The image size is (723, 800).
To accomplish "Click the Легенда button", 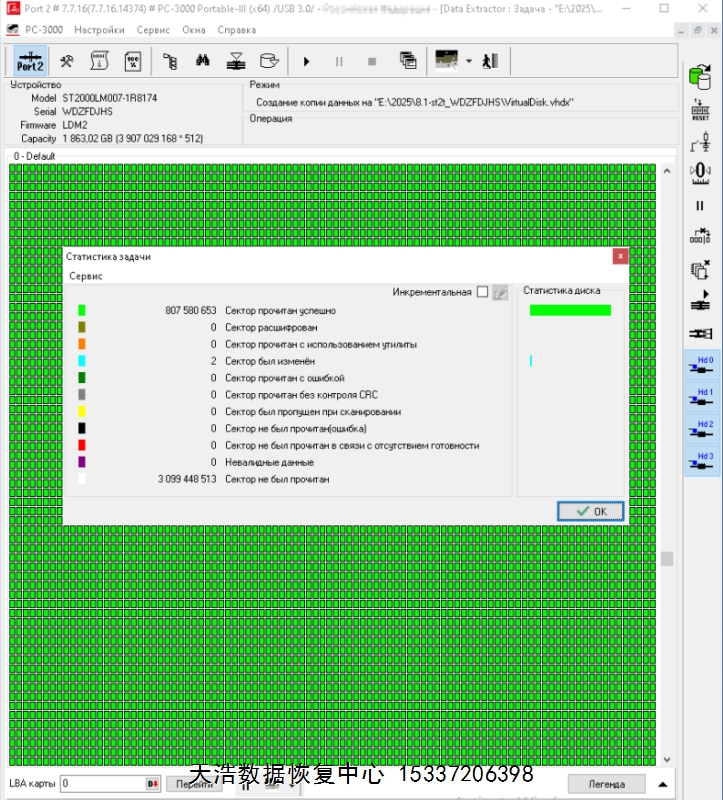I will pos(606,783).
